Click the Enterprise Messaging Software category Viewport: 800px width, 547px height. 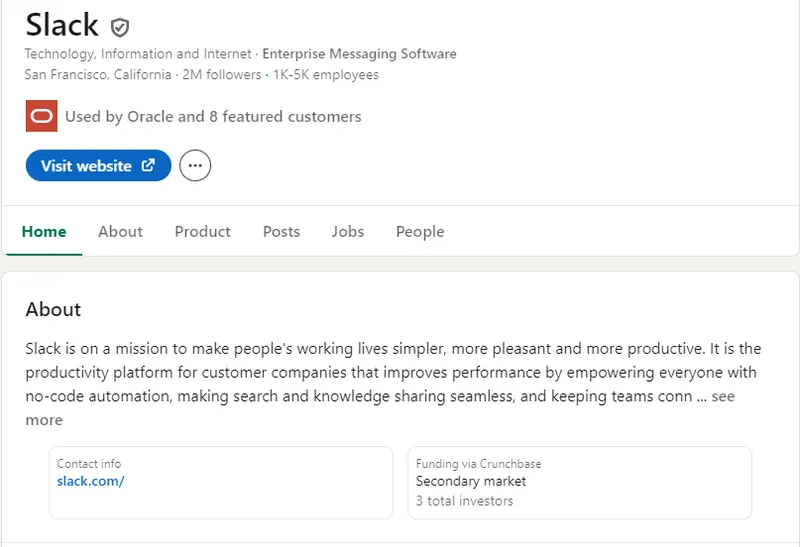(x=359, y=54)
